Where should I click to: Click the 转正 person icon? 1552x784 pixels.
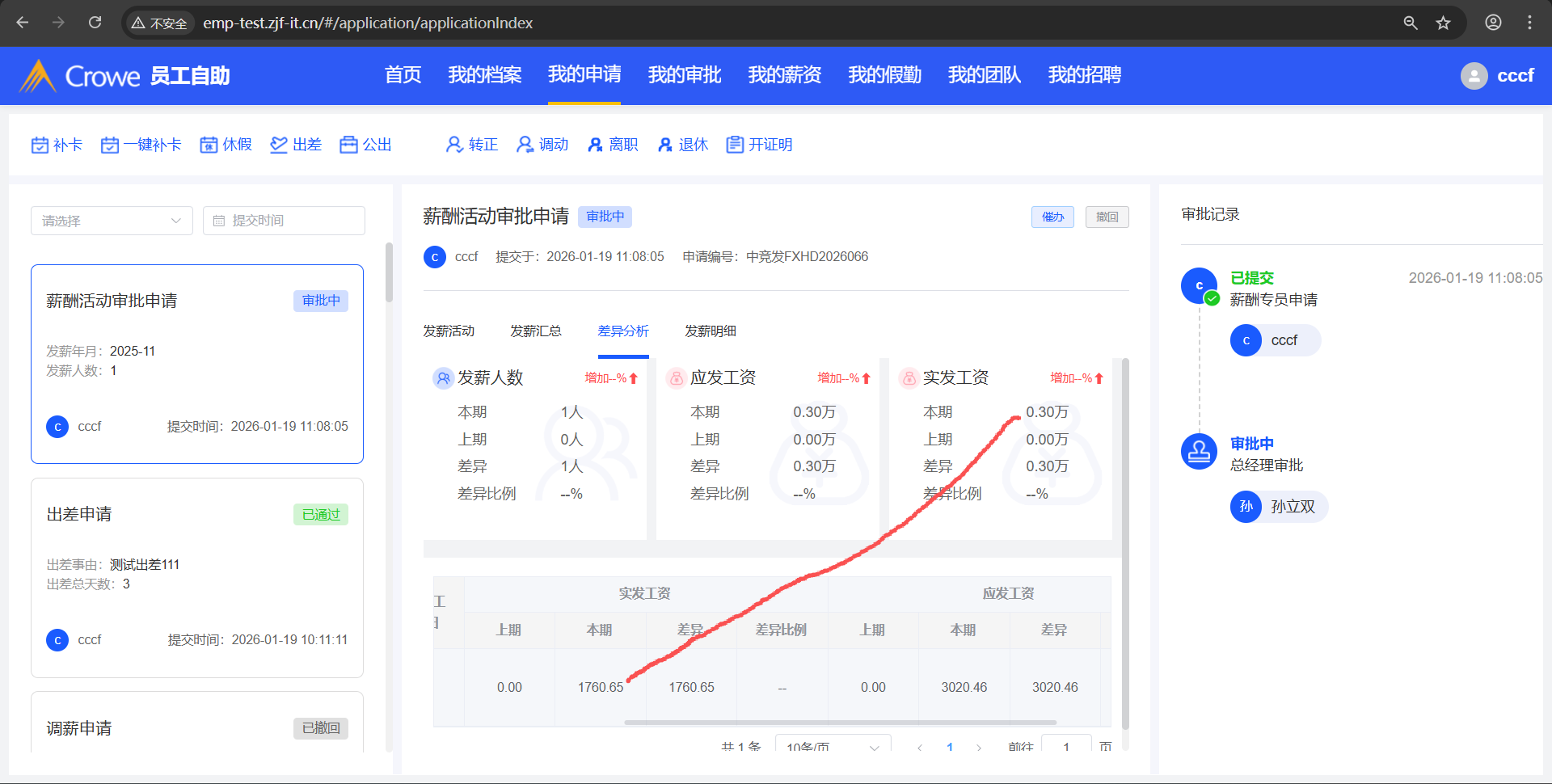point(454,145)
